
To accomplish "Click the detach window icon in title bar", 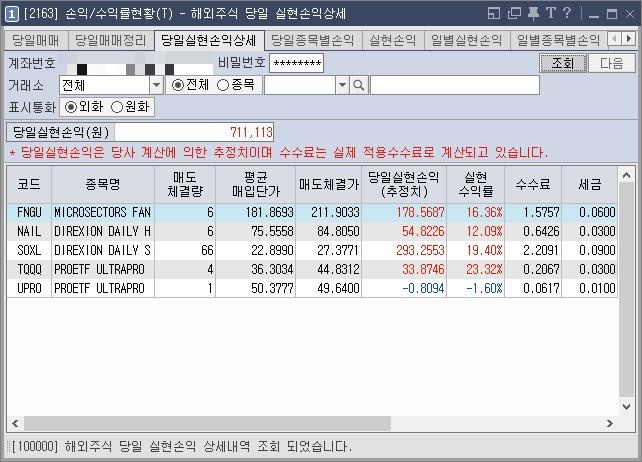I will [x=514, y=14].
